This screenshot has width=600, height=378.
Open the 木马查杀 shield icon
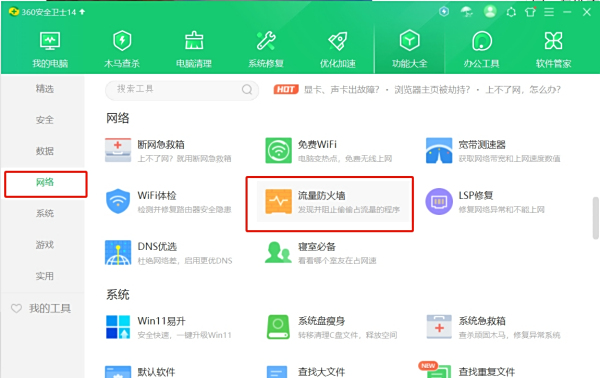pos(122,41)
